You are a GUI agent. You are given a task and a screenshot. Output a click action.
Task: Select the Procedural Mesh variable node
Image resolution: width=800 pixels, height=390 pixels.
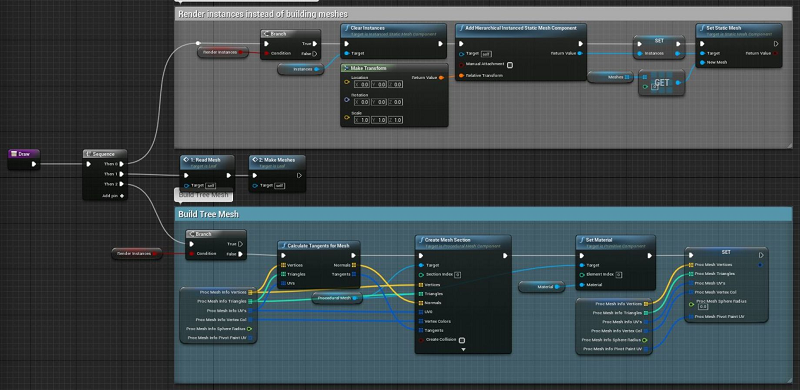point(337,298)
